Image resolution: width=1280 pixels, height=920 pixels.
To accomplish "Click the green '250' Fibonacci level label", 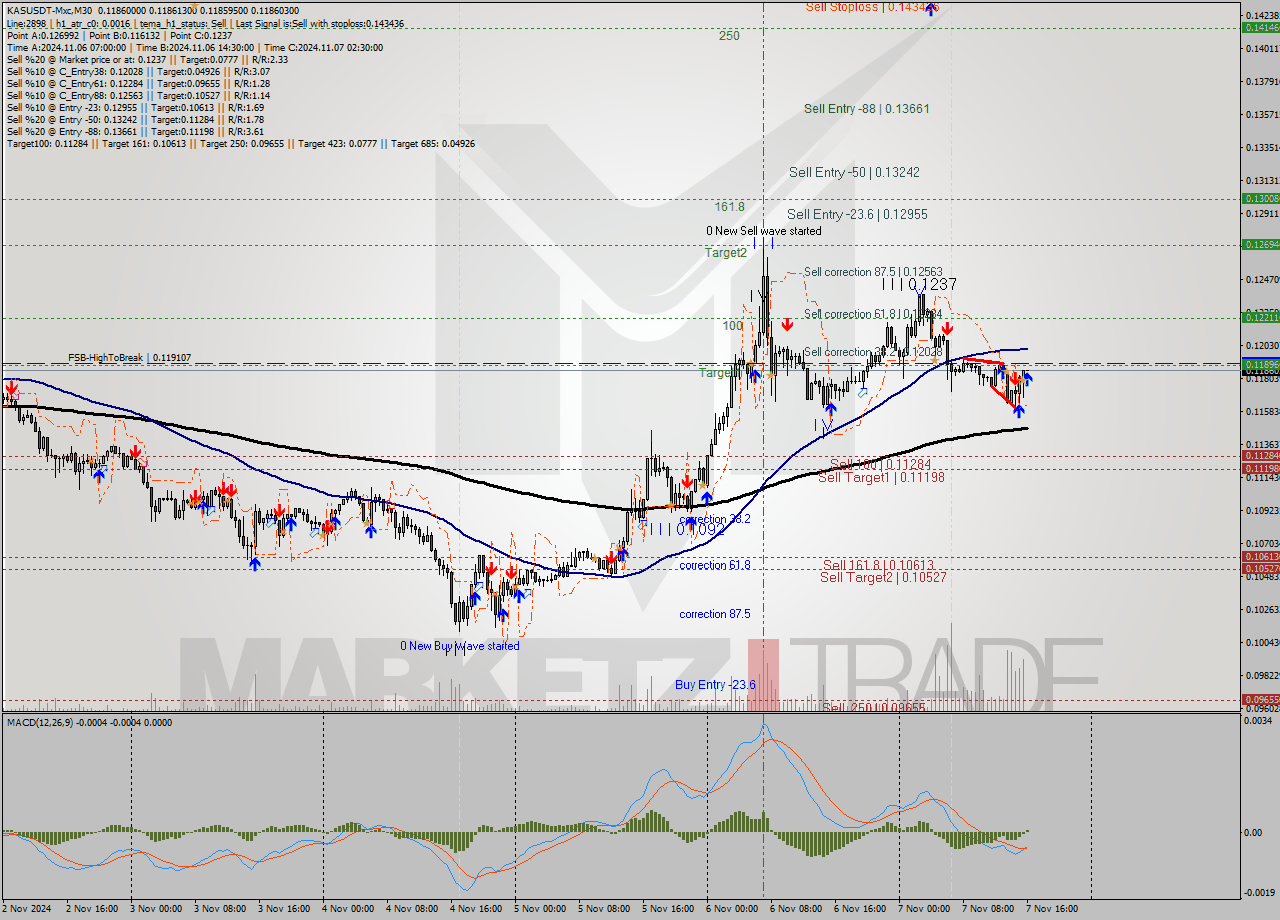I will pos(729,35).
